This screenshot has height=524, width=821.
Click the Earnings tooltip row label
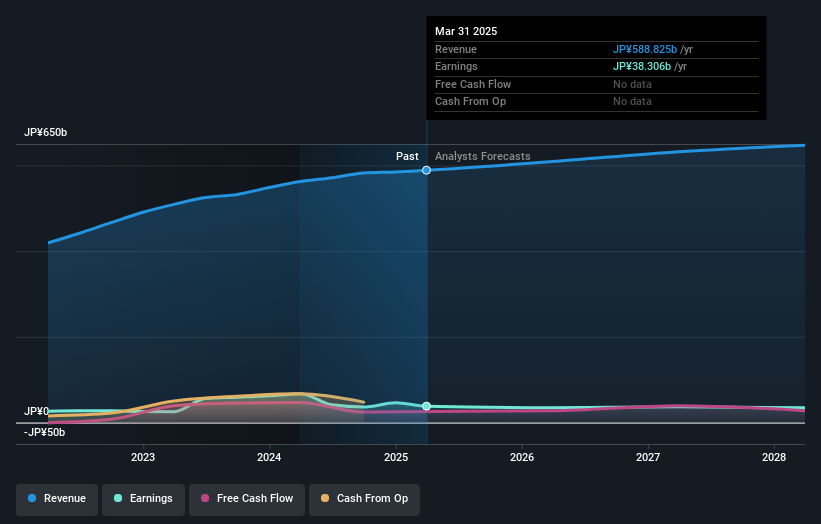456,66
